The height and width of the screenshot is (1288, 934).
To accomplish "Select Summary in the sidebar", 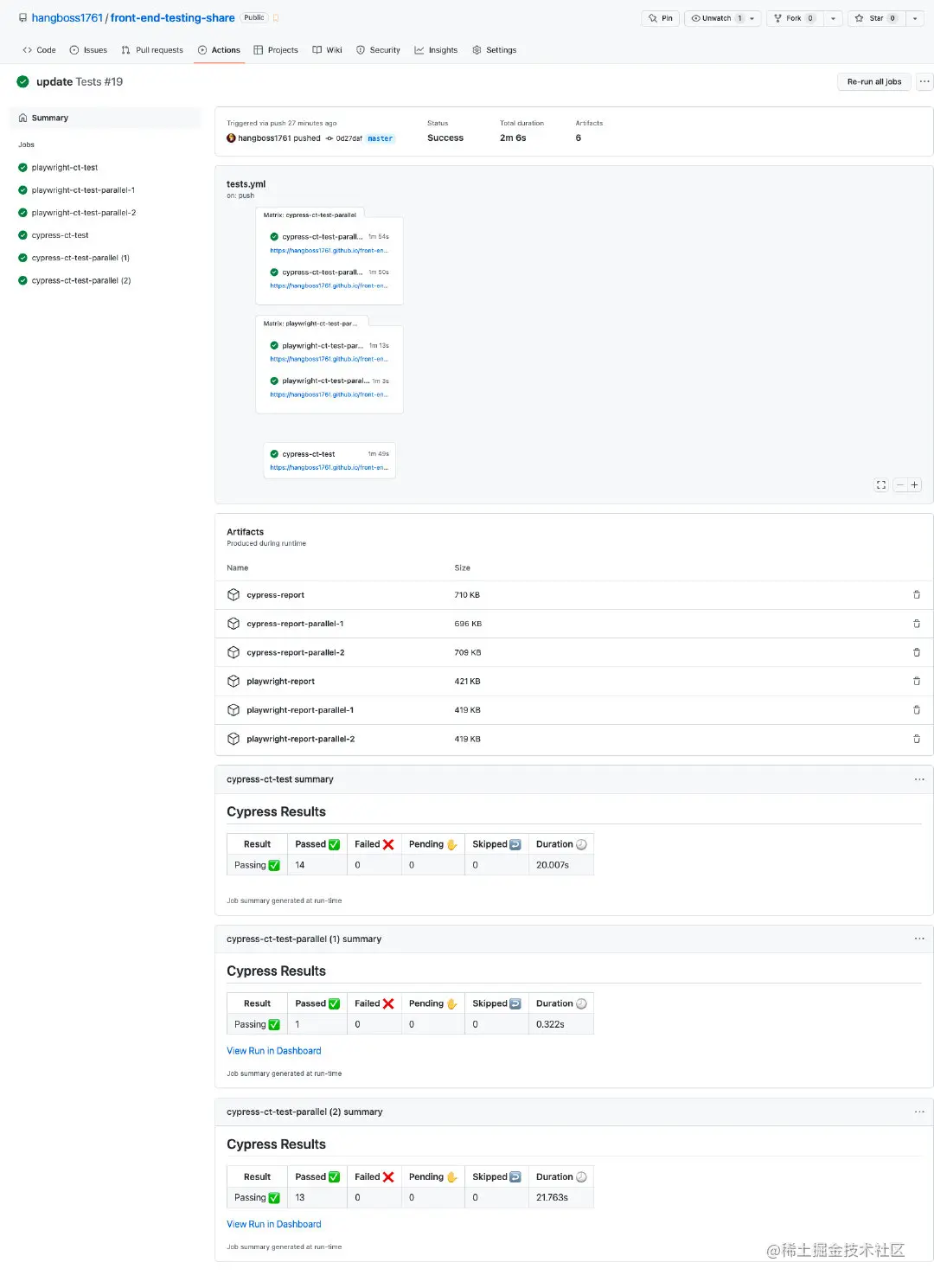I will (x=105, y=118).
